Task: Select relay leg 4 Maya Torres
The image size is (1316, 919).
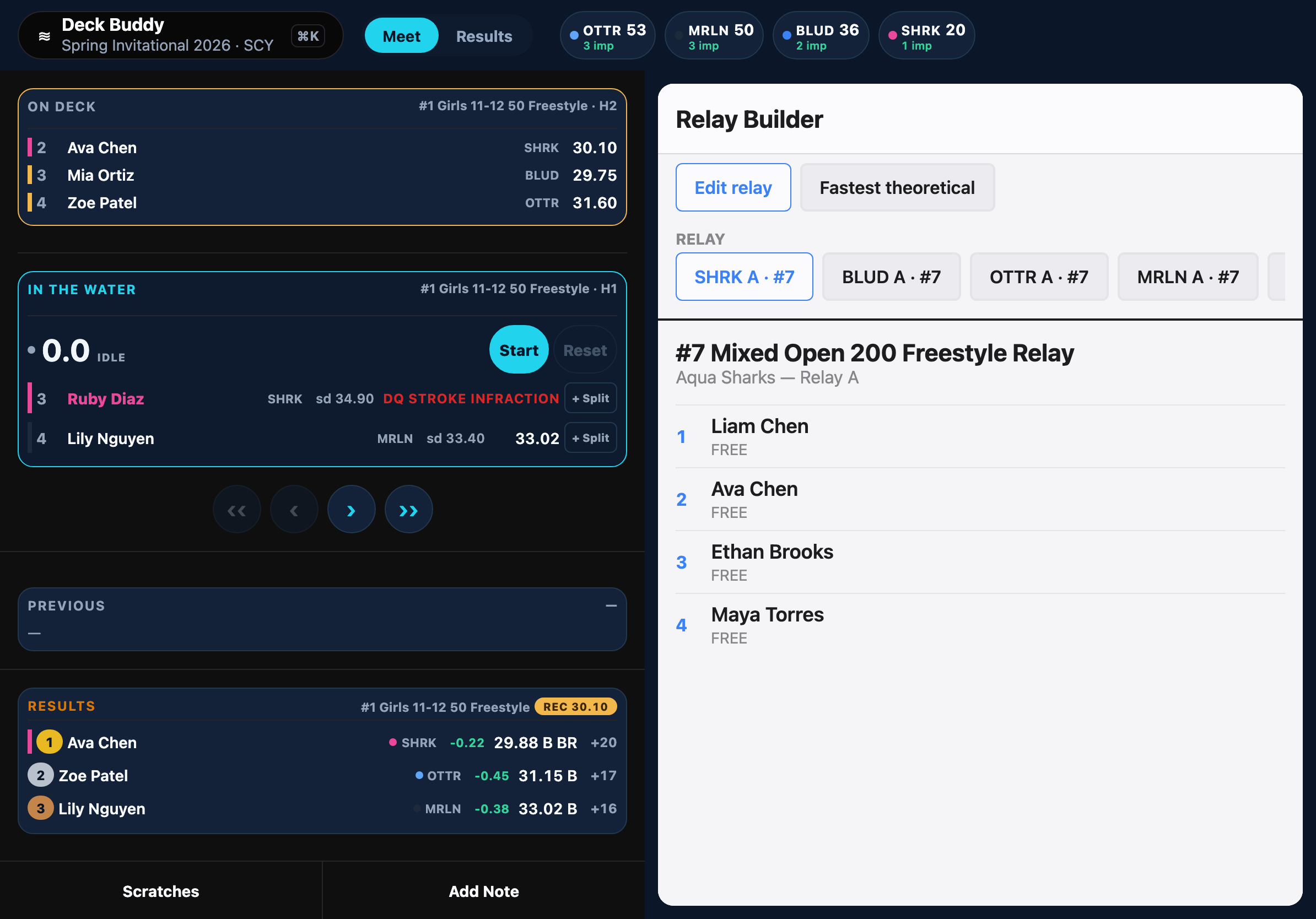Action: coord(980,625)
